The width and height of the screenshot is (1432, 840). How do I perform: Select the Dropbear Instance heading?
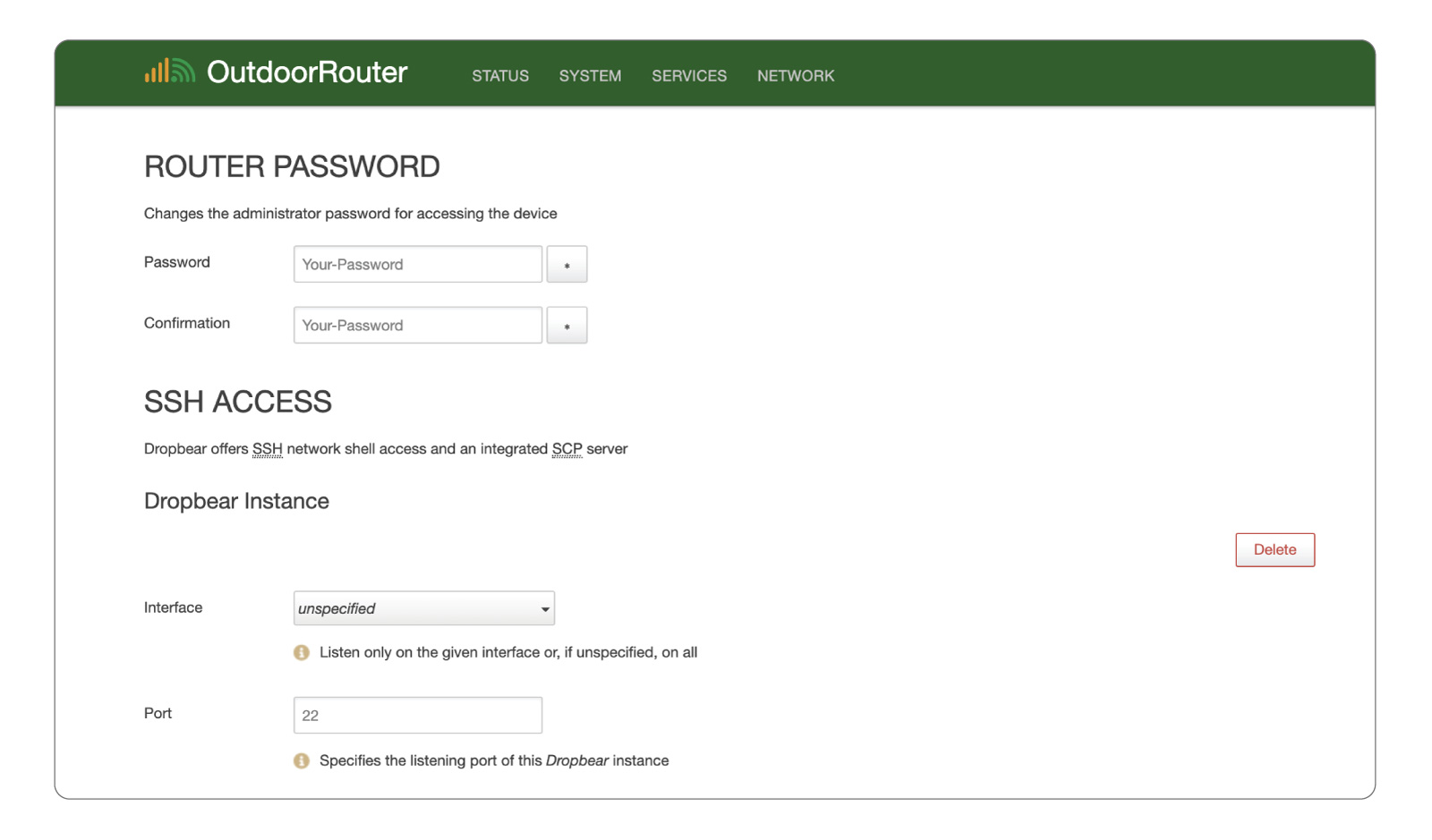click(x=236, y=501)
